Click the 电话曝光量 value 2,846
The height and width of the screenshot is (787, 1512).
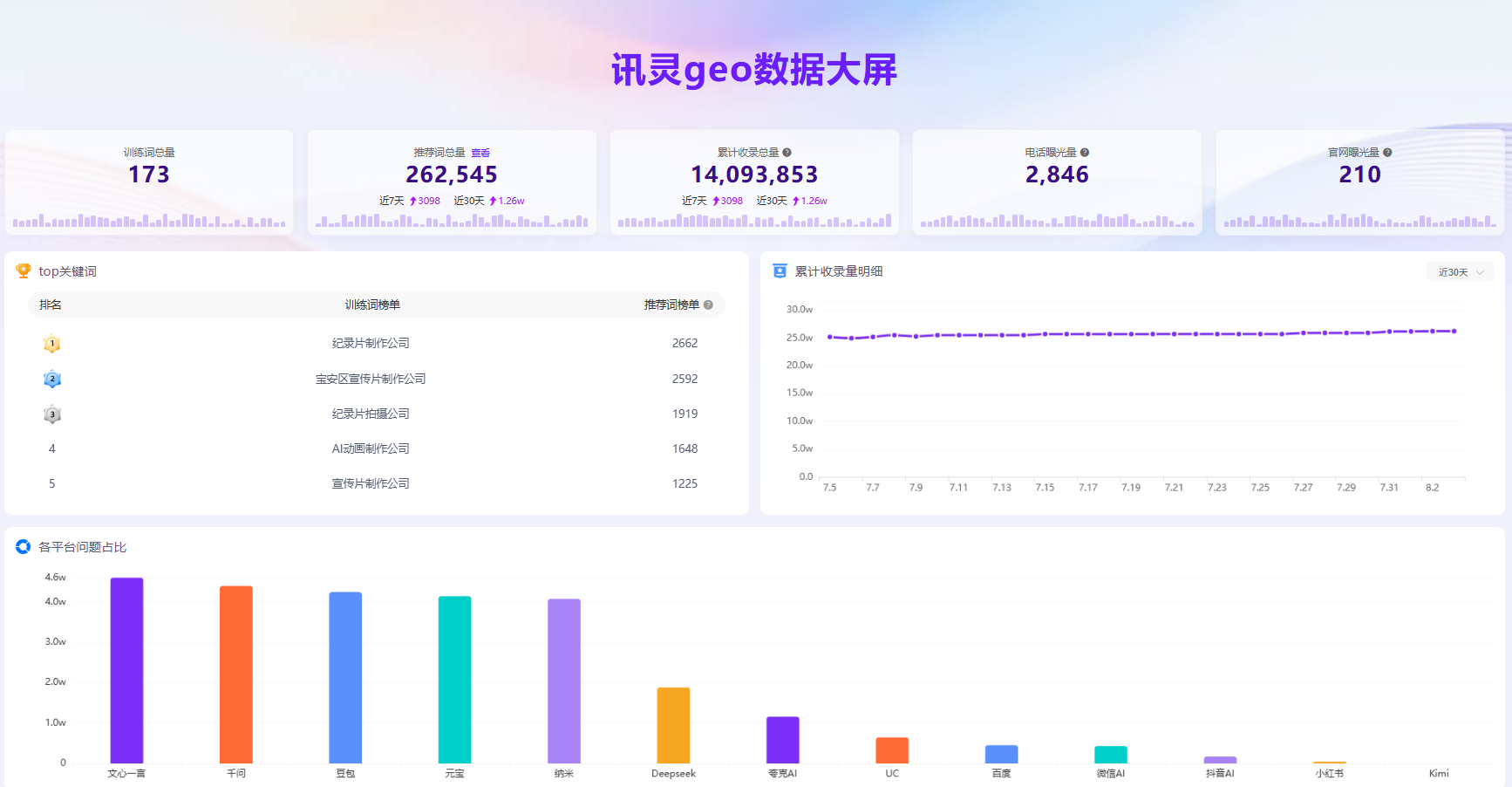pos(1057,175)
